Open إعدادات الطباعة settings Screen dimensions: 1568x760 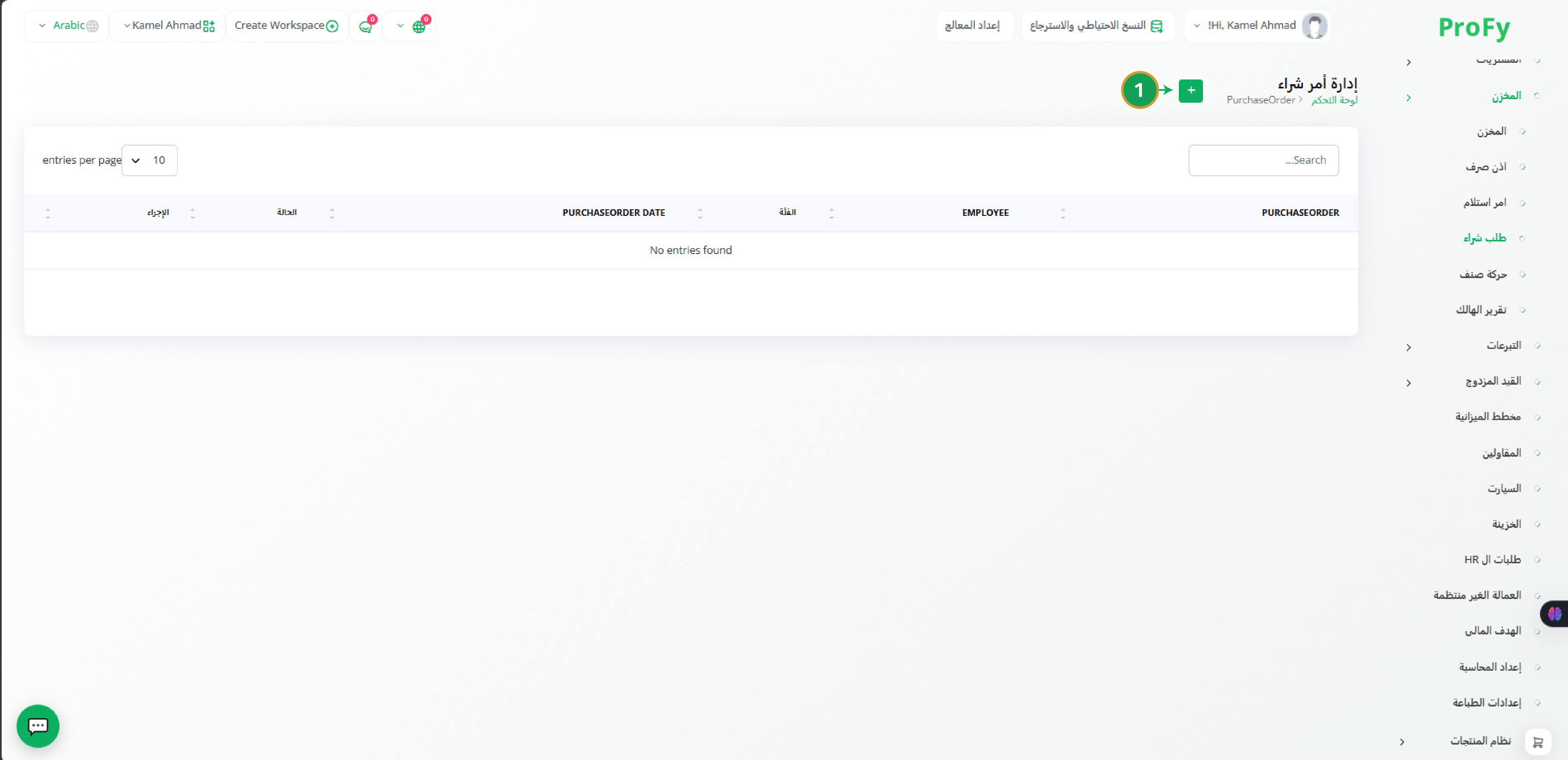click(x=1486, y=702)
